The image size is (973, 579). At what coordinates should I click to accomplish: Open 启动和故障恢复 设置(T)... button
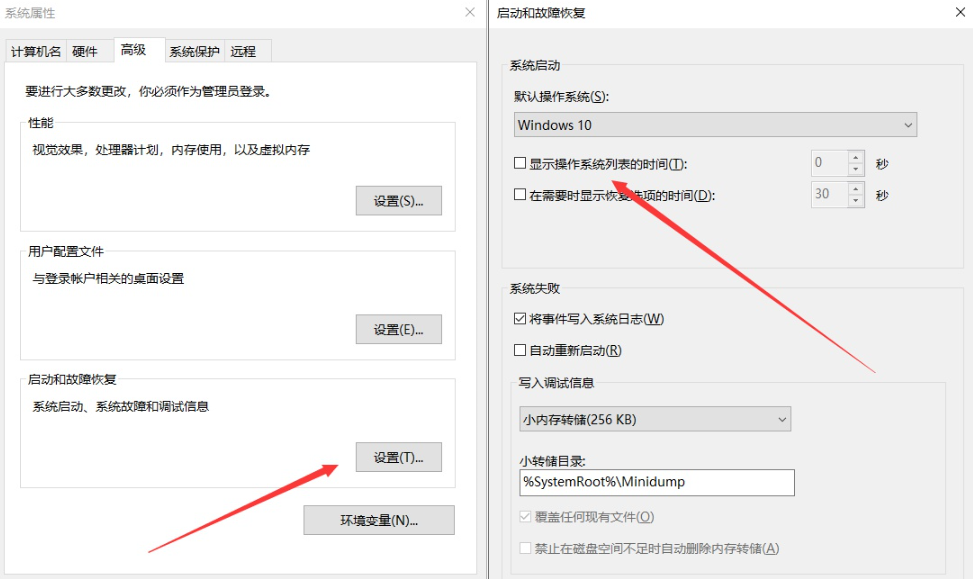point(398,457)
